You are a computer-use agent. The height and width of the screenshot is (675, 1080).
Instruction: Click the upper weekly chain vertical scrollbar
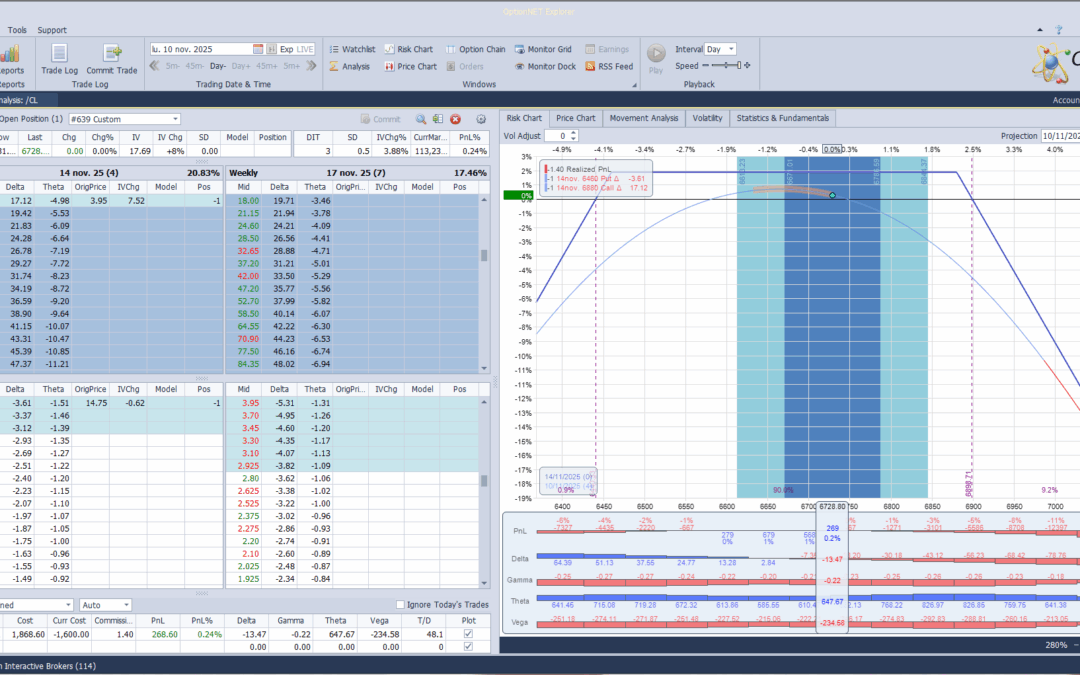tap(484, 283)
